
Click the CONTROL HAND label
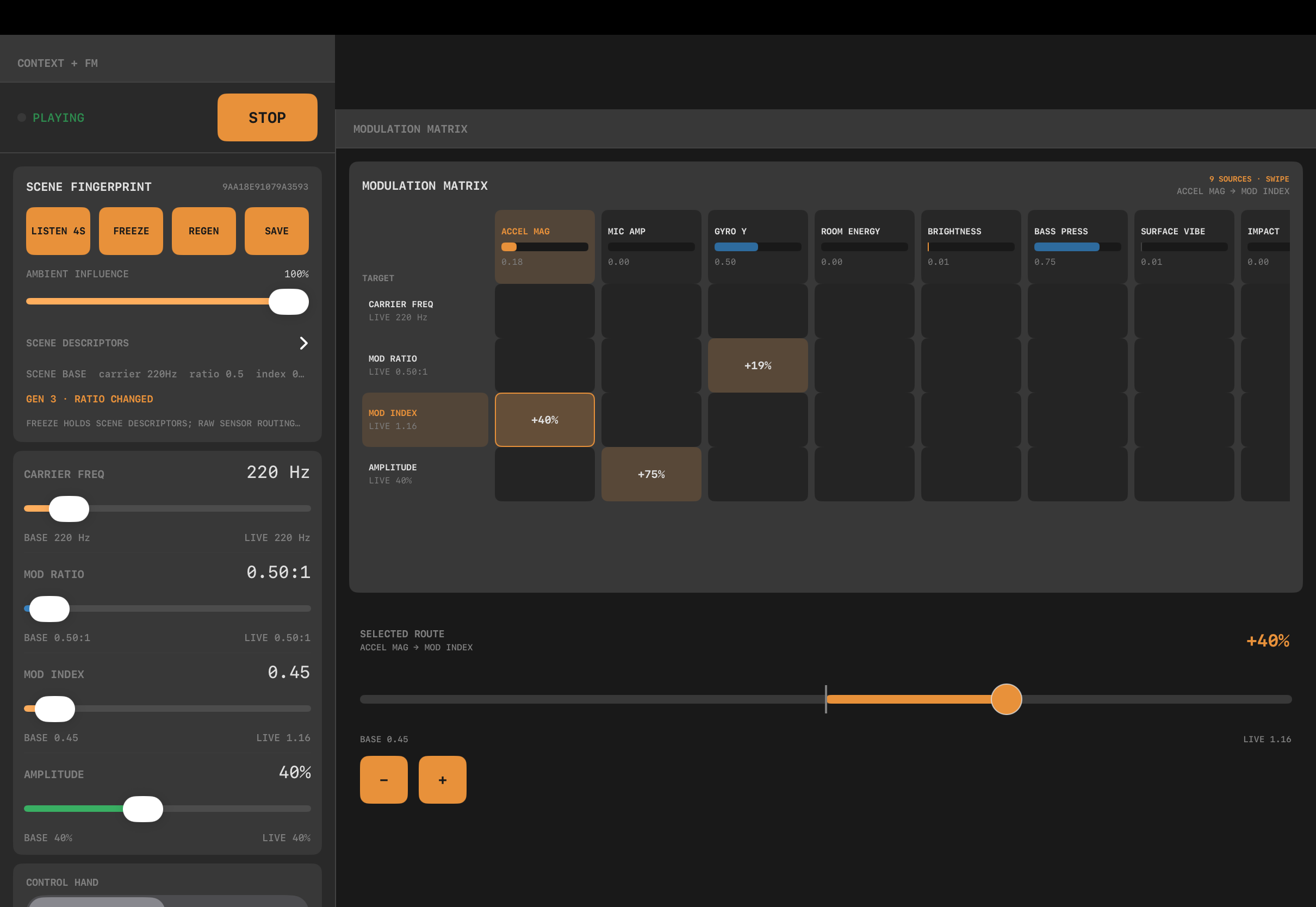pyautogui.click(x=63, y=883)
